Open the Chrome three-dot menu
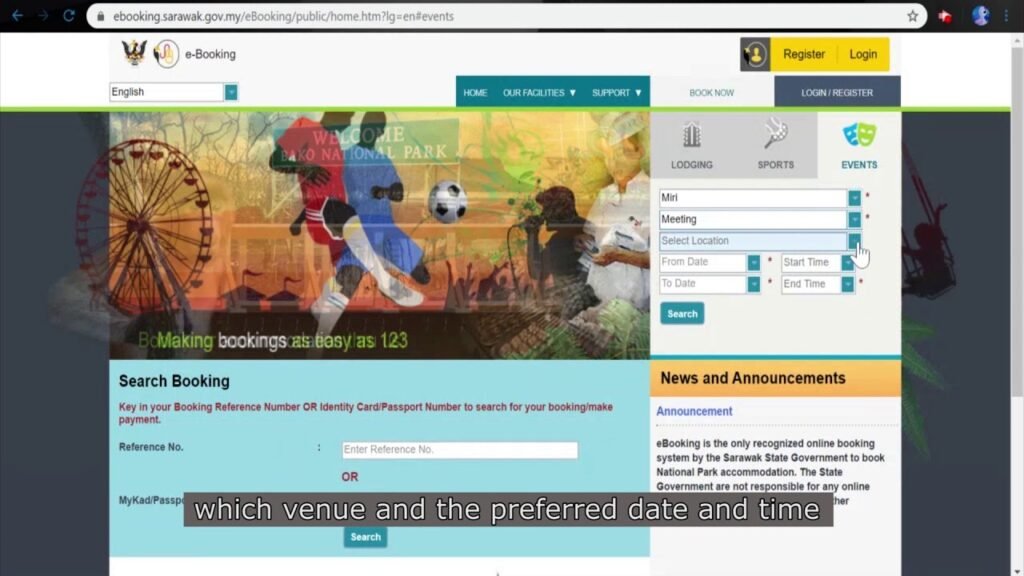Screen dimensions: 1024x576 point(1006,16)
